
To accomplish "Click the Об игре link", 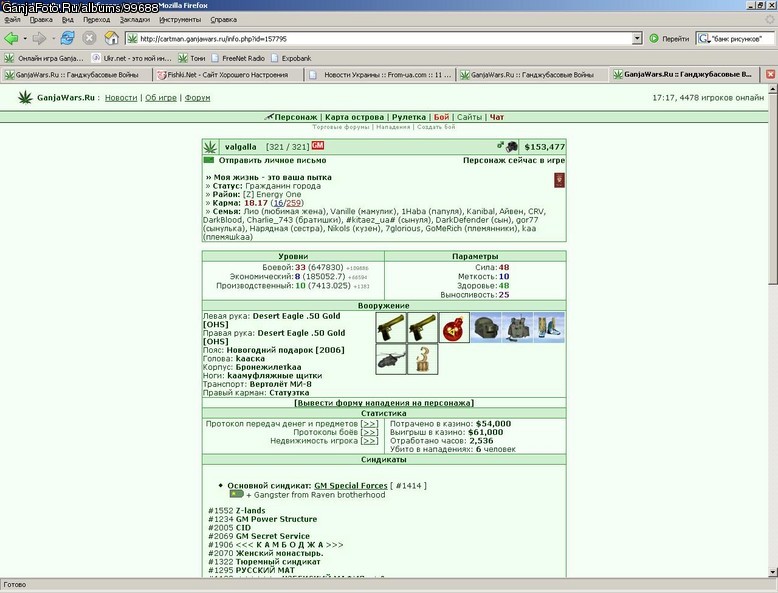I will 161,98.
